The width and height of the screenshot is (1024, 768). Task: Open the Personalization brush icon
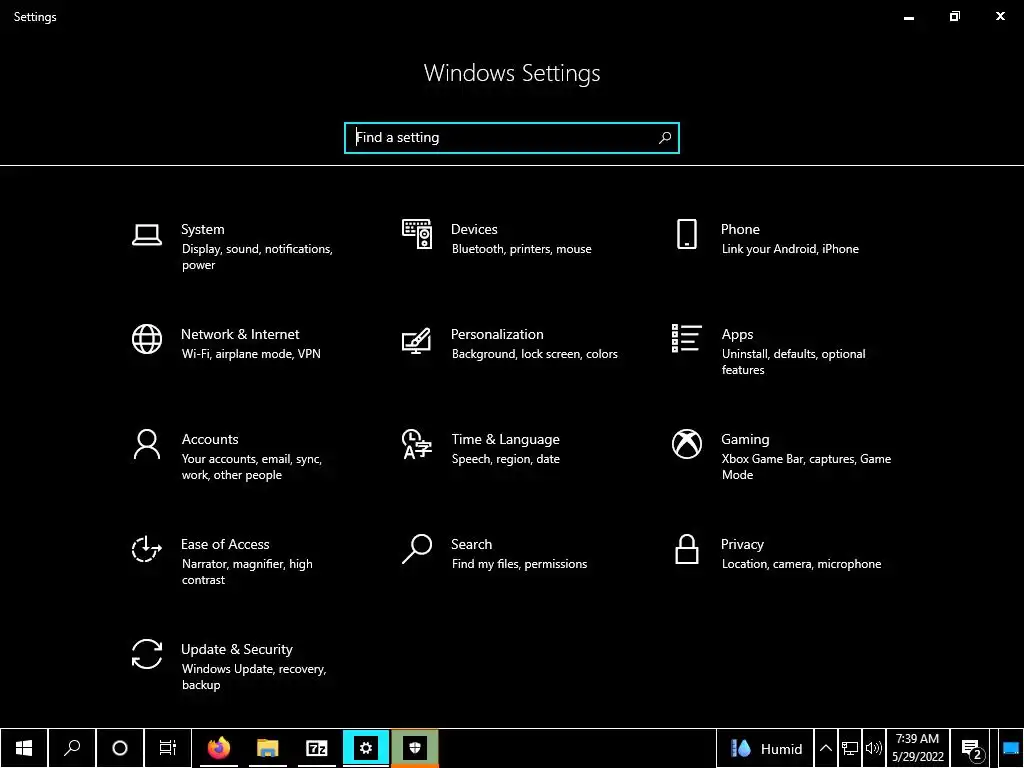[x=417, y=340]
